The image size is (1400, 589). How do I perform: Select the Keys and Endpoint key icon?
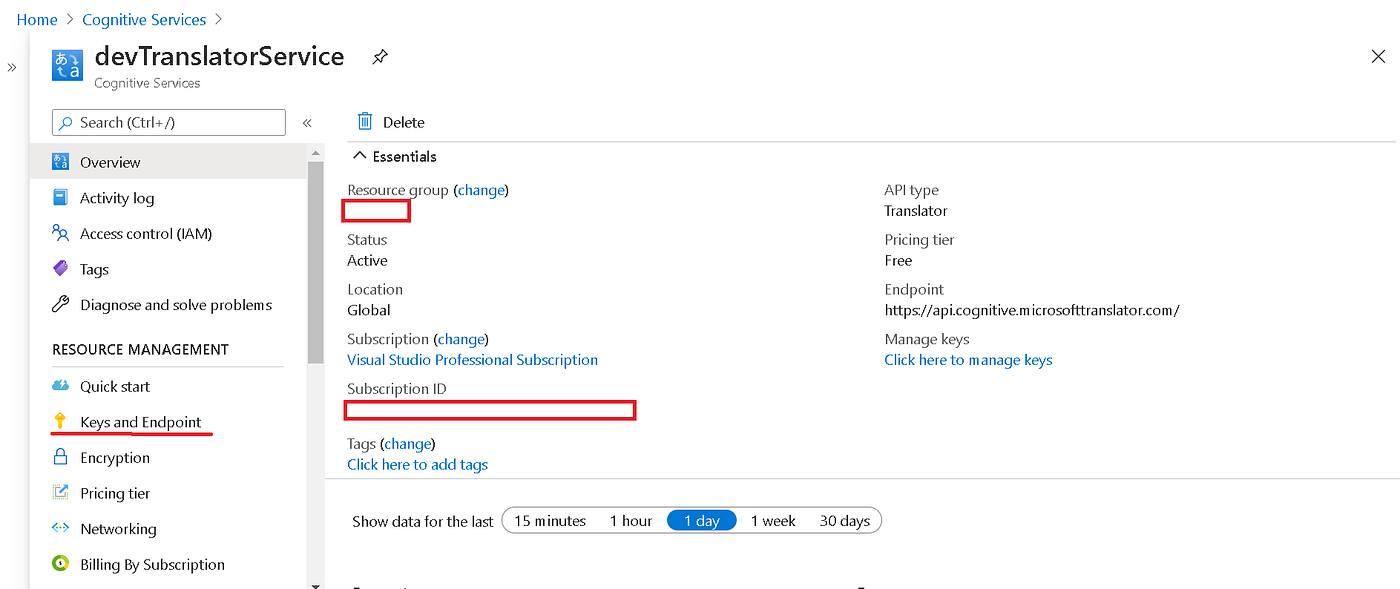click(x=62, y=421)
